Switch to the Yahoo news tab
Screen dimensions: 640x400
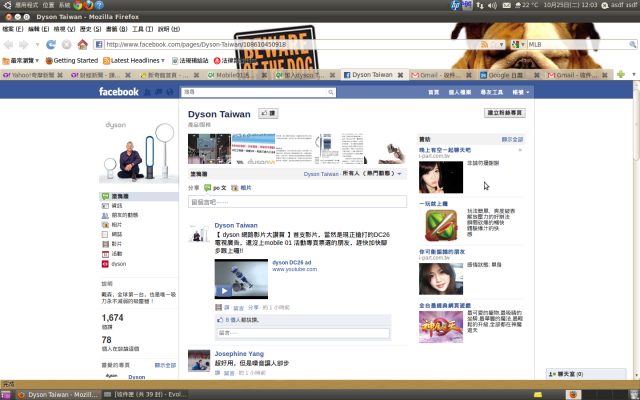[33, 75]
